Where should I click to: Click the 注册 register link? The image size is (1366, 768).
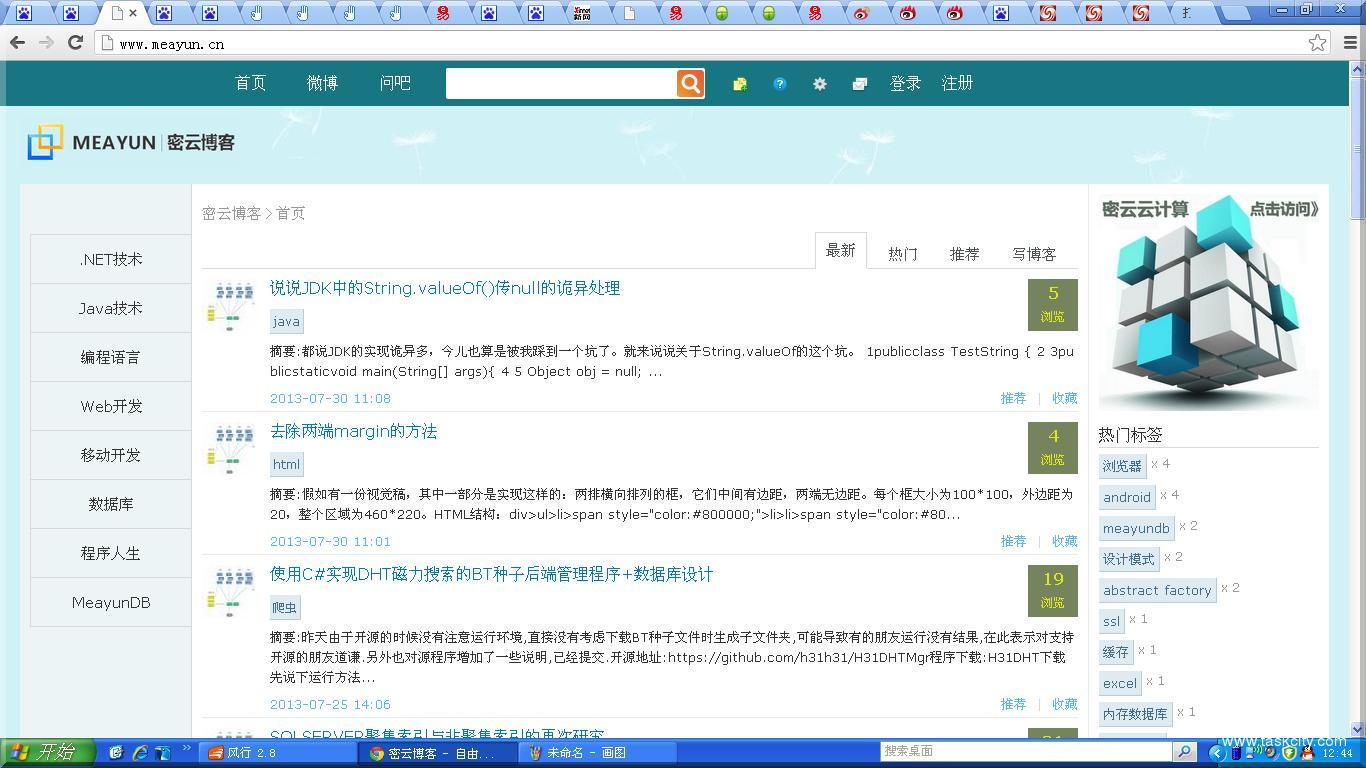tap(957, 83)
